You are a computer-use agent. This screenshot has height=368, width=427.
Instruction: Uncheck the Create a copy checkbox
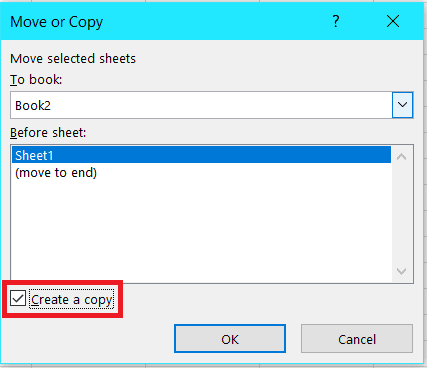[x=18, y=298]
